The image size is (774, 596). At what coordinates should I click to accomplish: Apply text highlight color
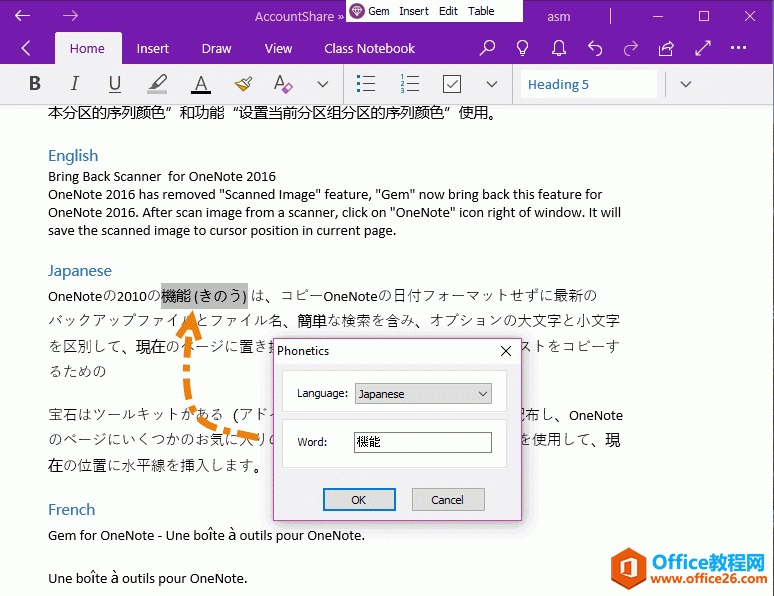click(157, 84)
